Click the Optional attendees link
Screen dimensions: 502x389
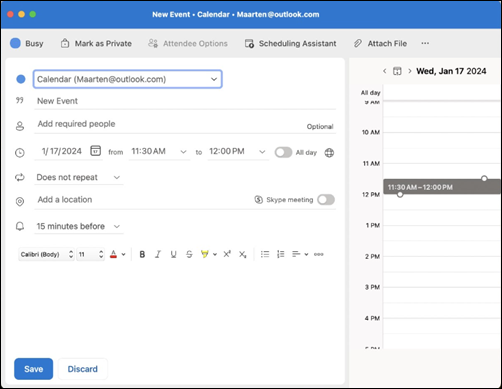coord(320,127)
